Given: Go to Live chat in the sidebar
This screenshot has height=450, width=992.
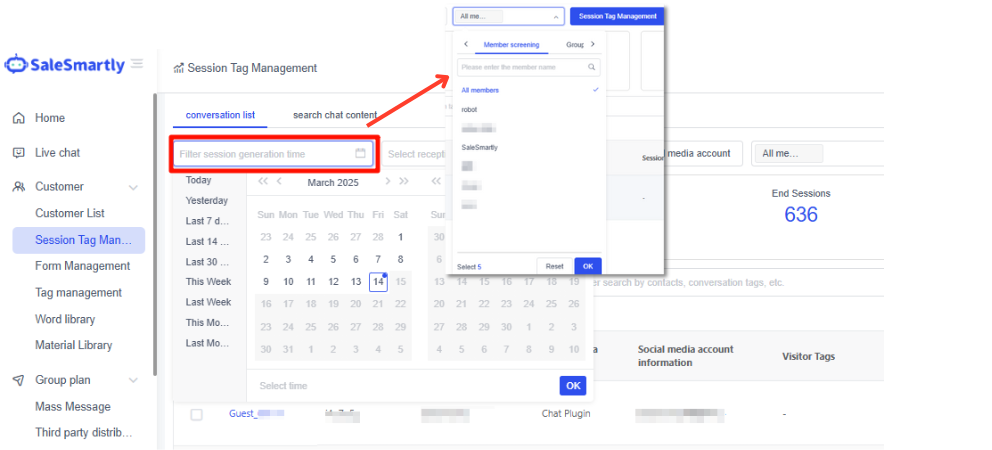Looking at the screenshot, I should [x=57, y=153].
